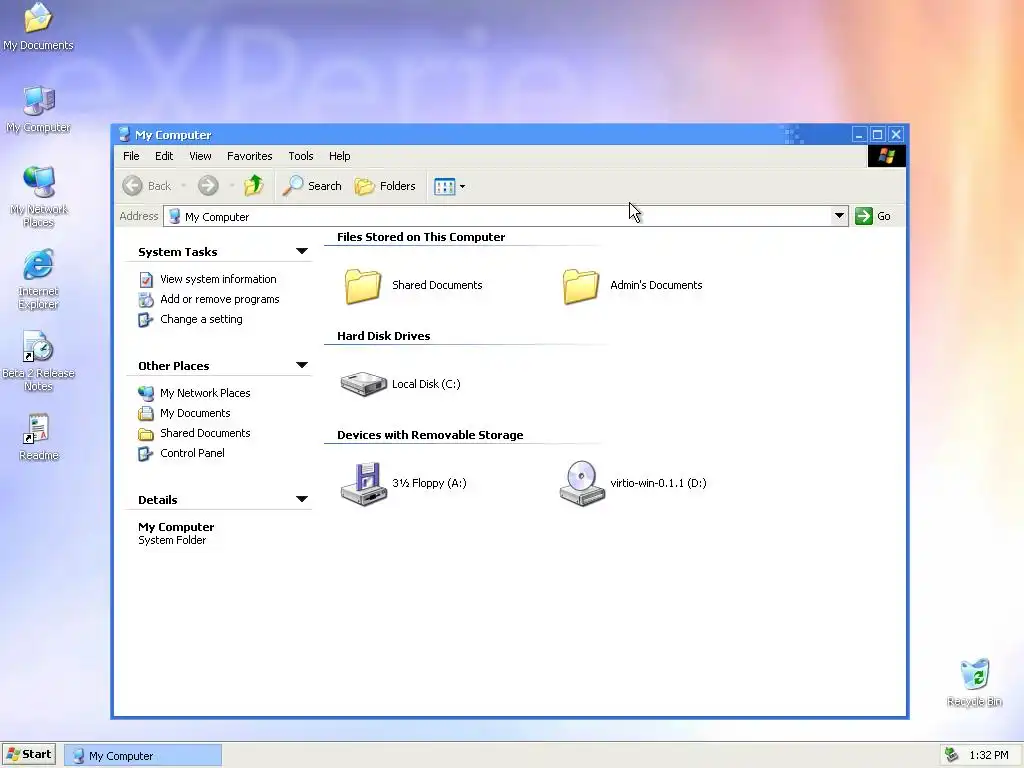This screenshot has width=1024, height=768.
Task: Expand the Address bar dropdown
Action: pos(839,216)
